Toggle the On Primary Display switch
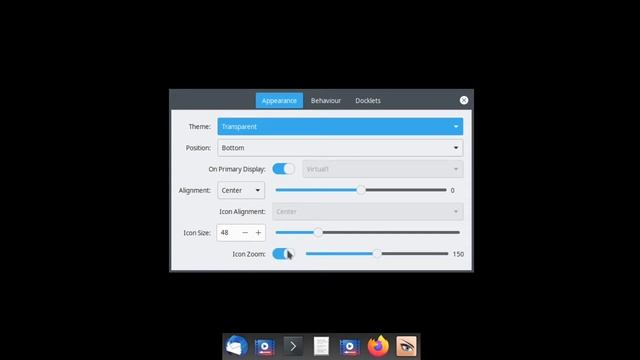The width and height of the screenshot is (640, 360). (x=283, y=169)
